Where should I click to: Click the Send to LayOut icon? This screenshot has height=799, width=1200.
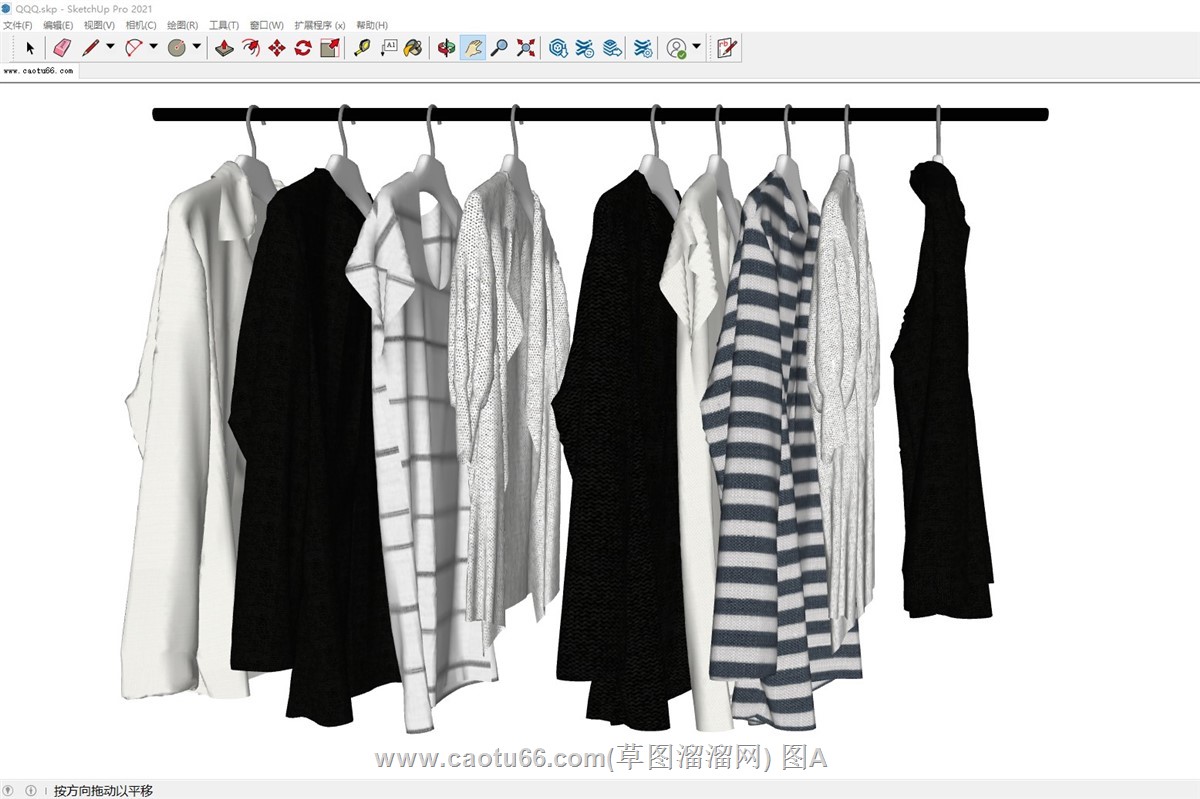[x=612, y=47]
